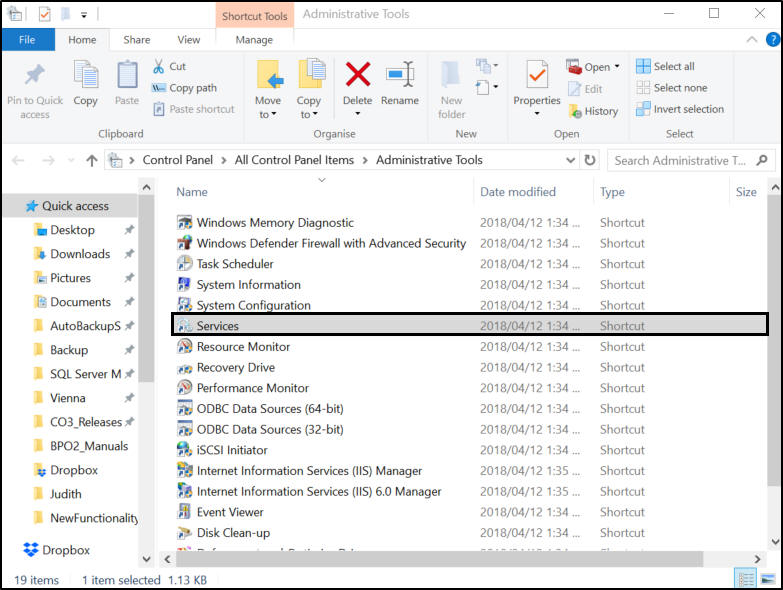Sort by Type column header
The height and width of the screenshot is (590, 783).
coord(612,192)
